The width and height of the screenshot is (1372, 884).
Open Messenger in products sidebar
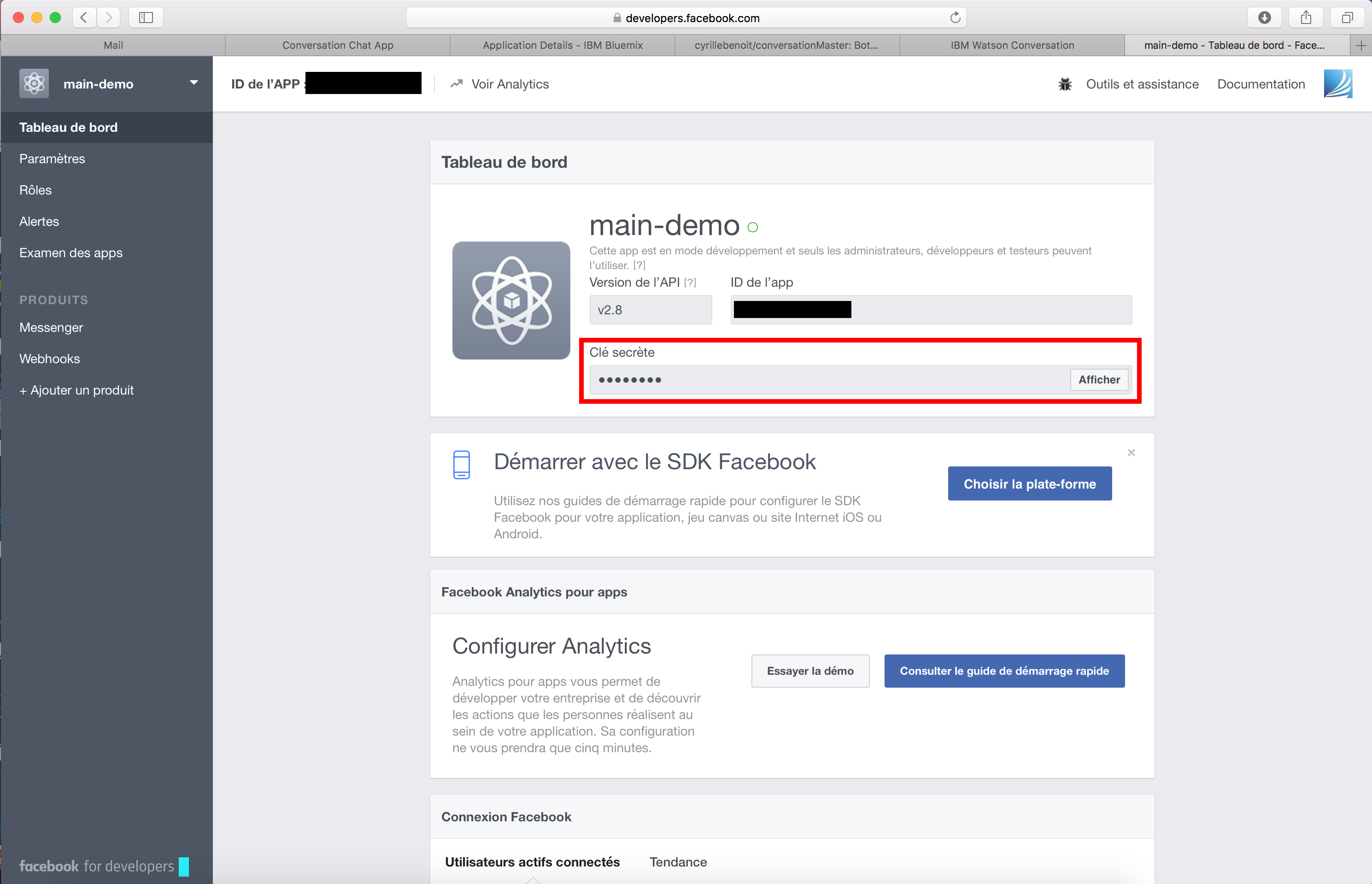[51, 327]
